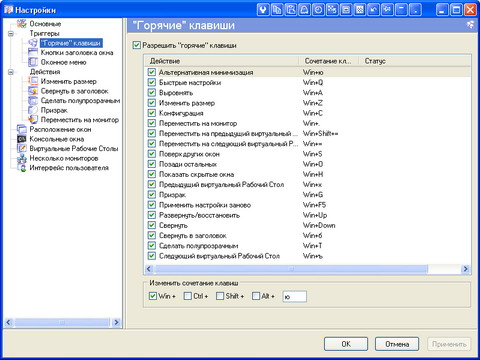Screen dimensions: 480x360
Task: Click the checkered transparency icon in the title bar
Action: click(360, 10)
